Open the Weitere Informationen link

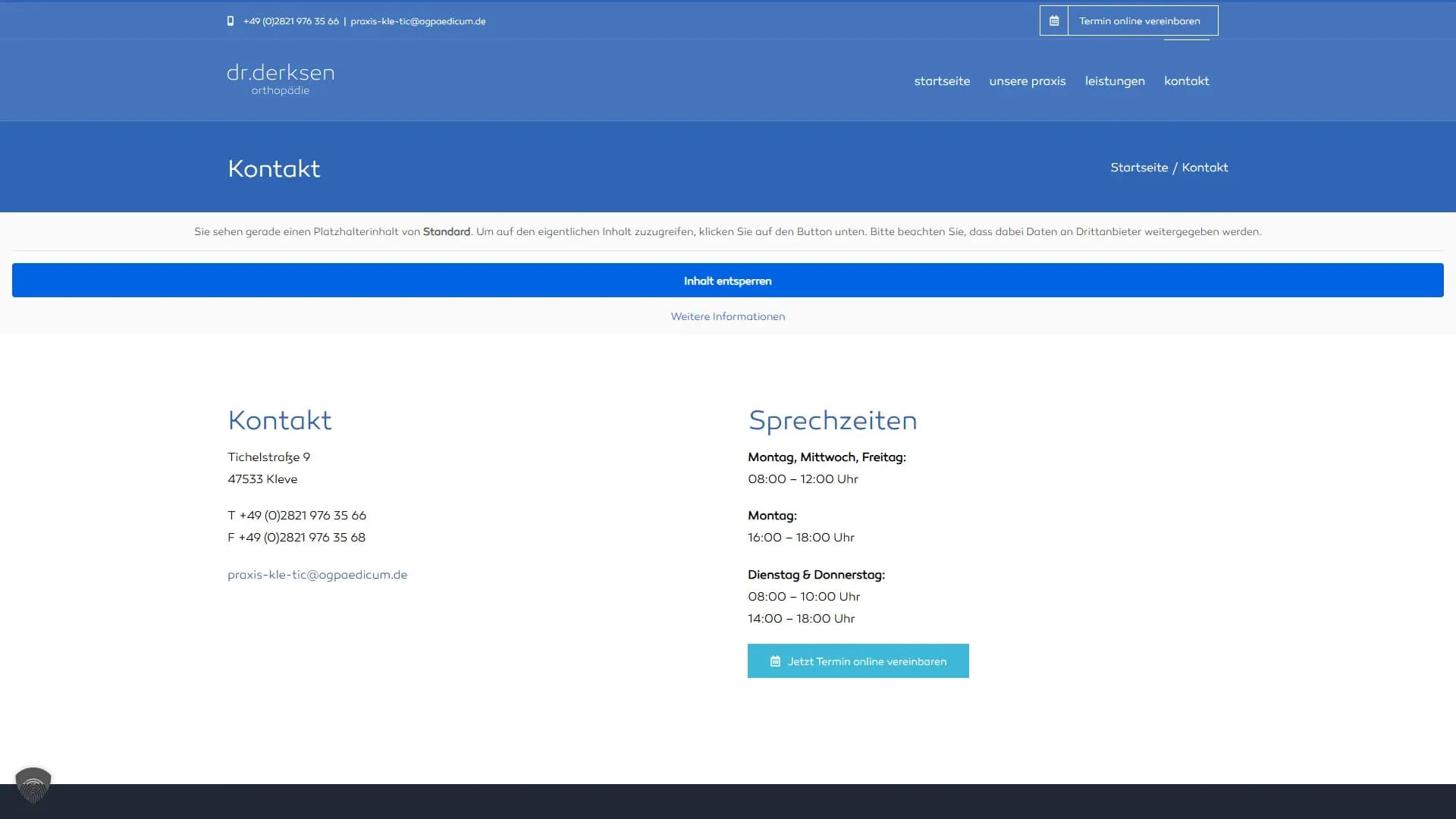coord(727,316)
